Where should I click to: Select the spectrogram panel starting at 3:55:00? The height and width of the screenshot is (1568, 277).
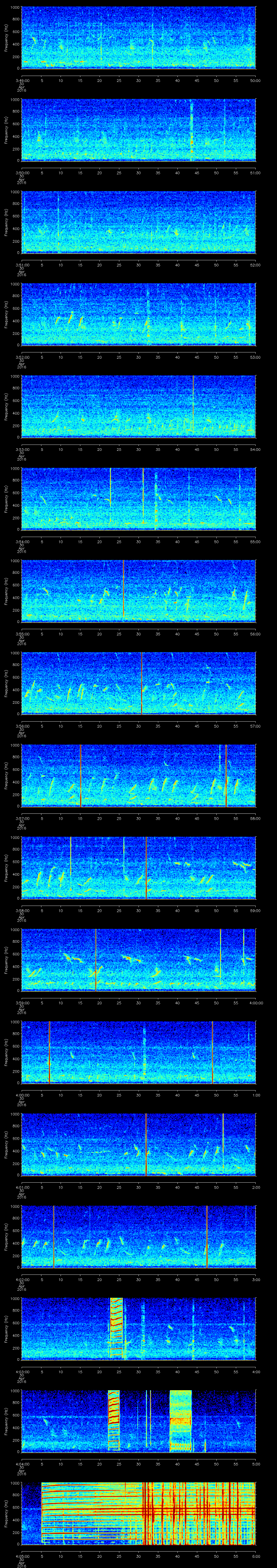(x=138, y=590)
